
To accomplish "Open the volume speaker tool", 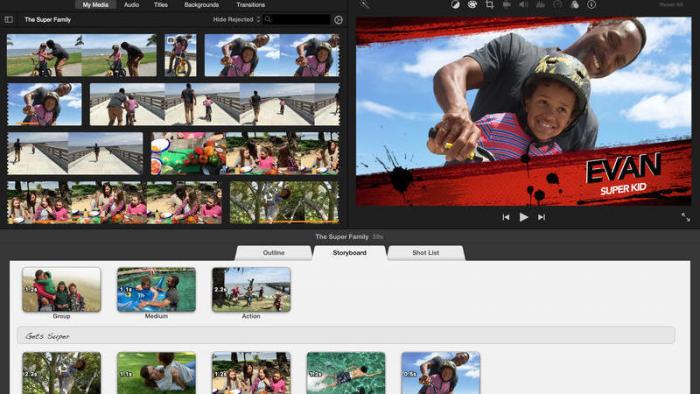I will [x=523, y=4].
